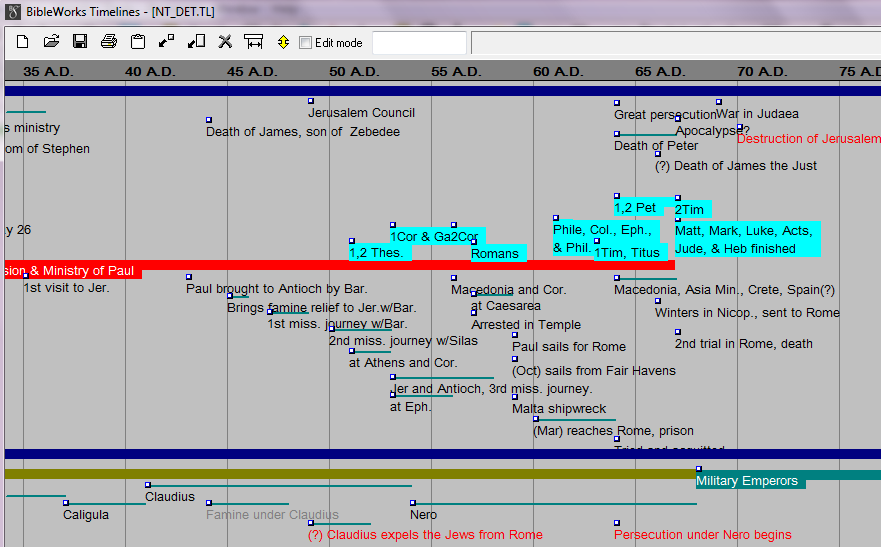Click (Oct) sails from Fair Havens event
The height and width of the screenshot is (547, 881).
[x=593, y=371]
